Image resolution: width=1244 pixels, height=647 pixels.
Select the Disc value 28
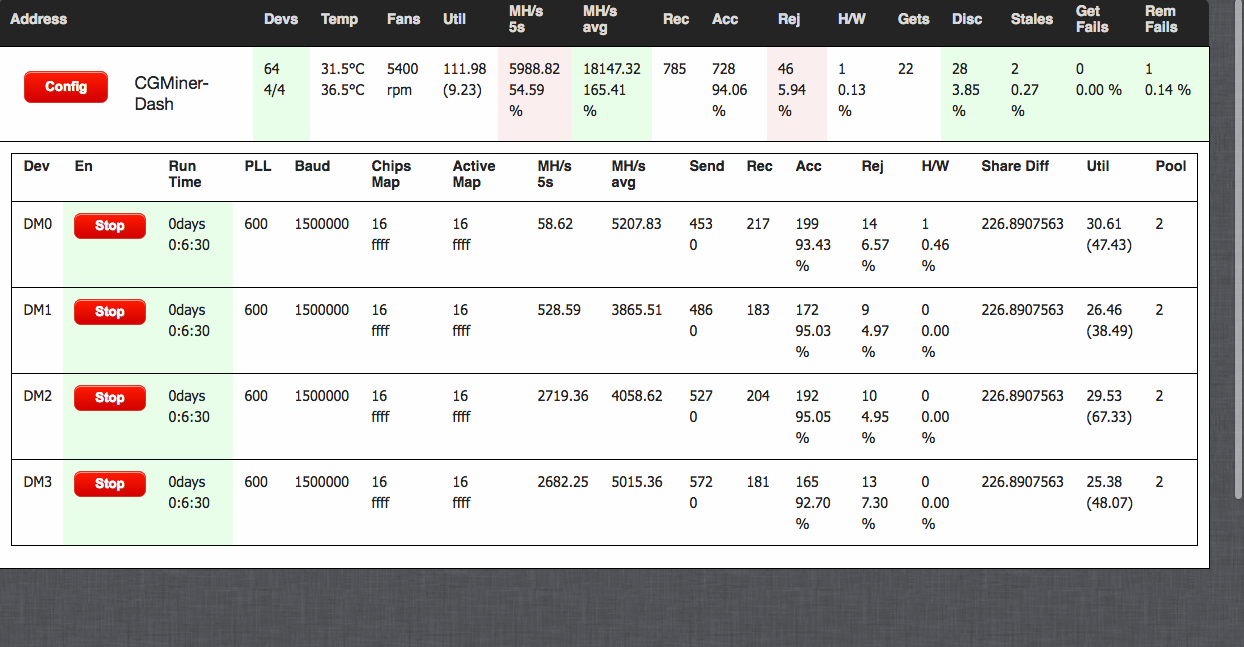pyautogui.click(x=960, y=69)
